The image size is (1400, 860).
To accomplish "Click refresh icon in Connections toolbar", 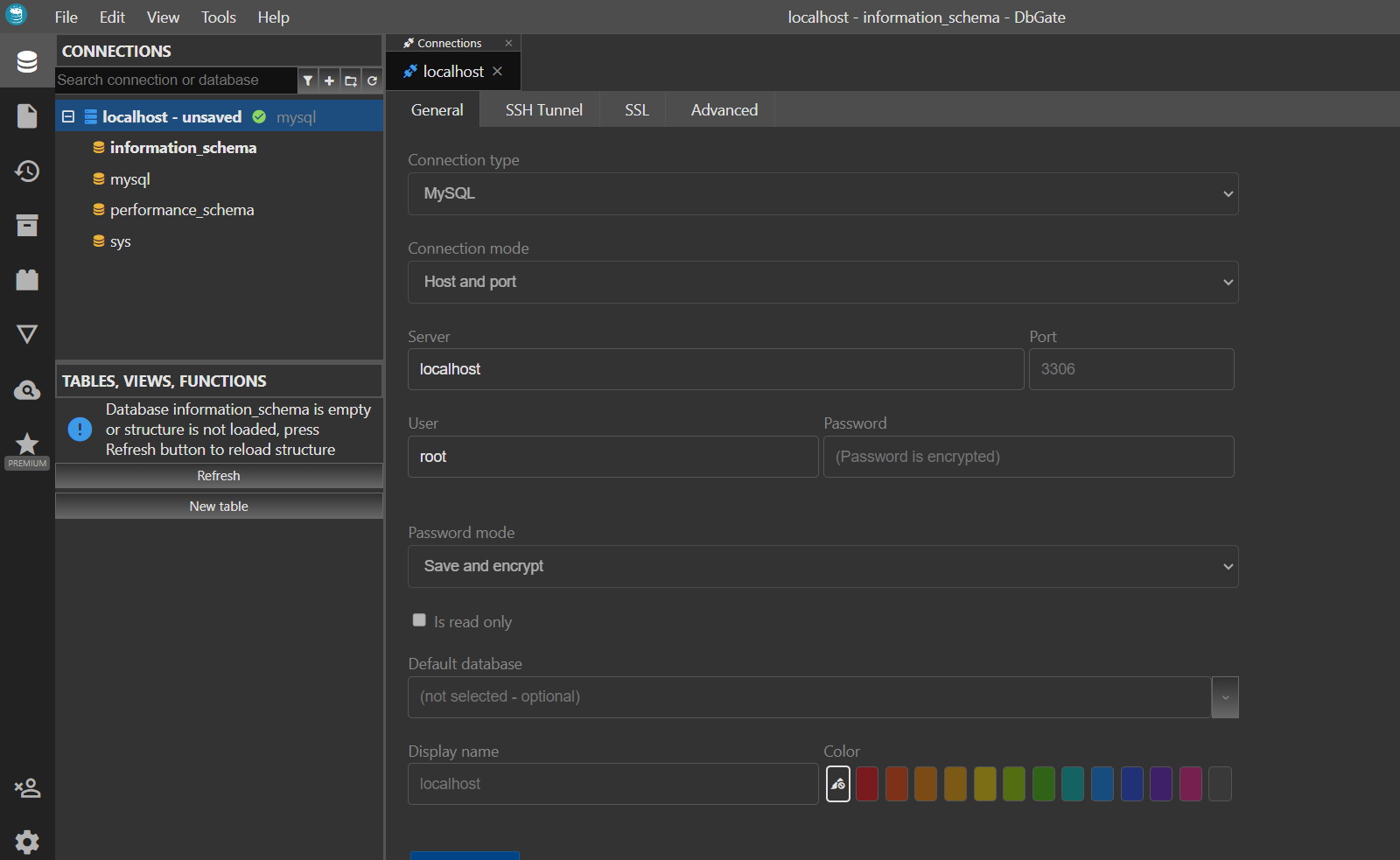I will [372, 80].
